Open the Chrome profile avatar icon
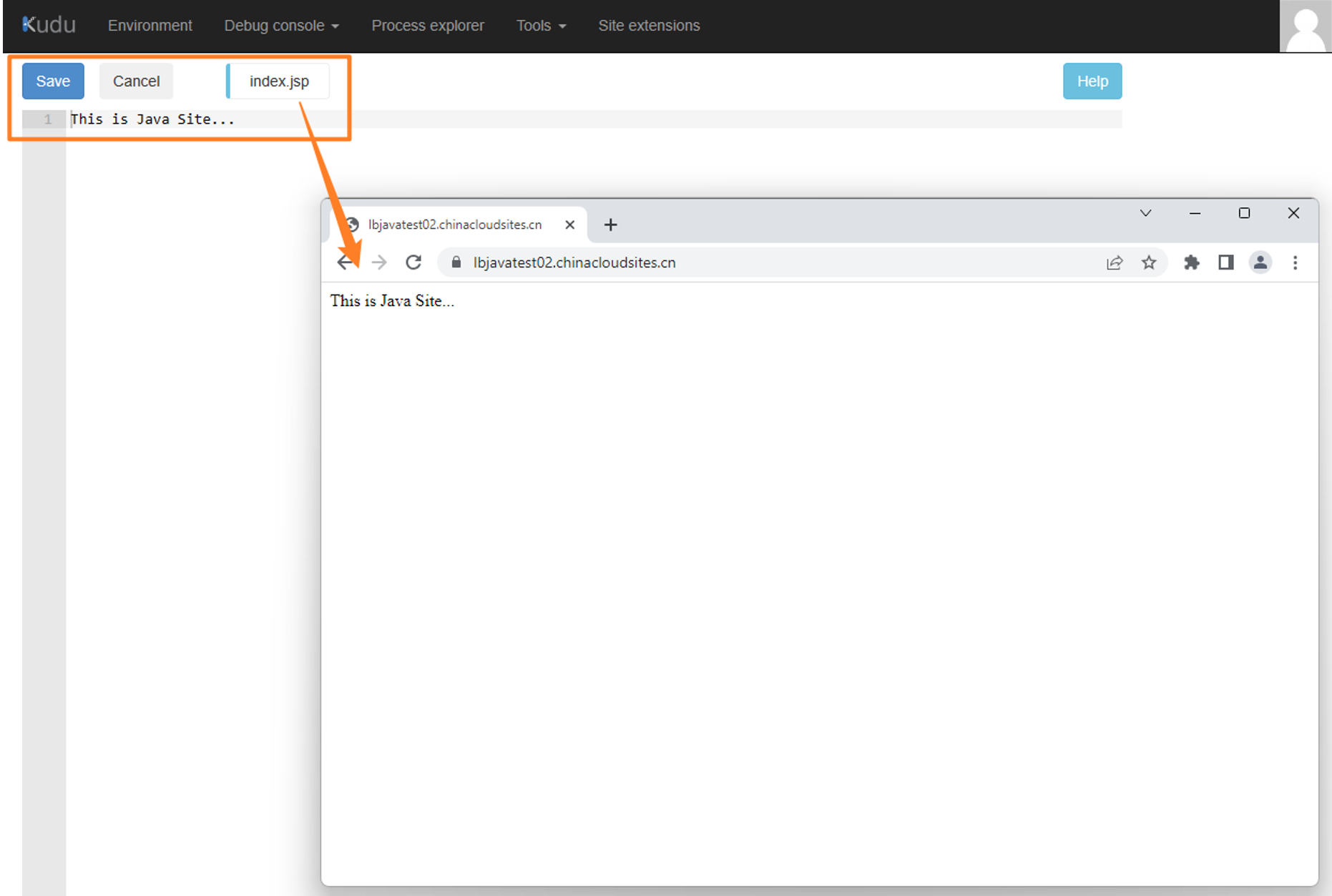This screenshot has width=1332, height=896. click(x=1260, y=262)
